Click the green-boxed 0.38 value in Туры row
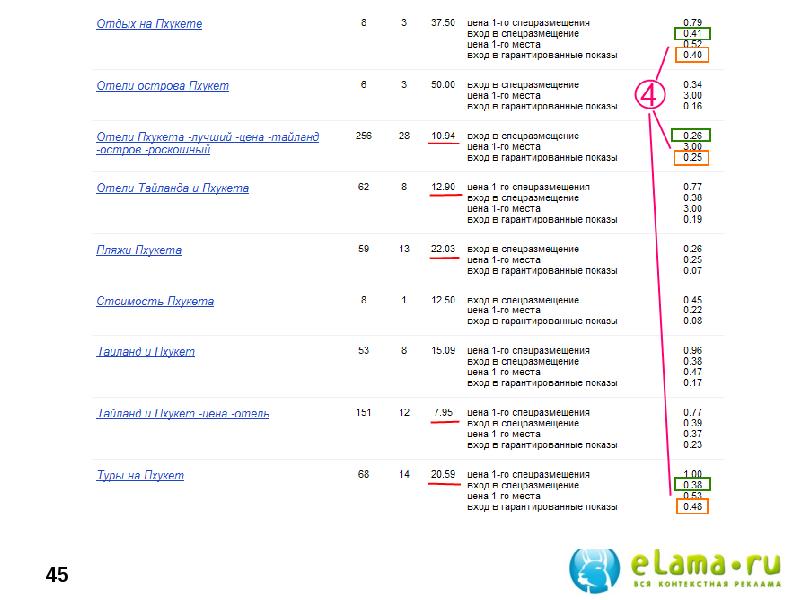 click(691, 485)
